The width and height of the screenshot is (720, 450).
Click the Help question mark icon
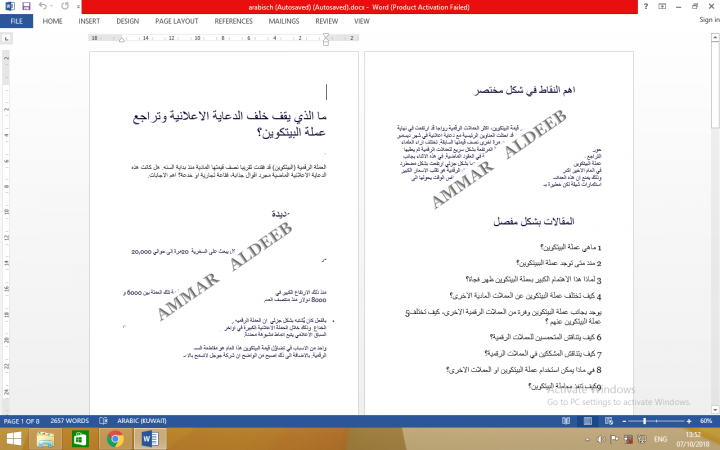tap(646, 6)
